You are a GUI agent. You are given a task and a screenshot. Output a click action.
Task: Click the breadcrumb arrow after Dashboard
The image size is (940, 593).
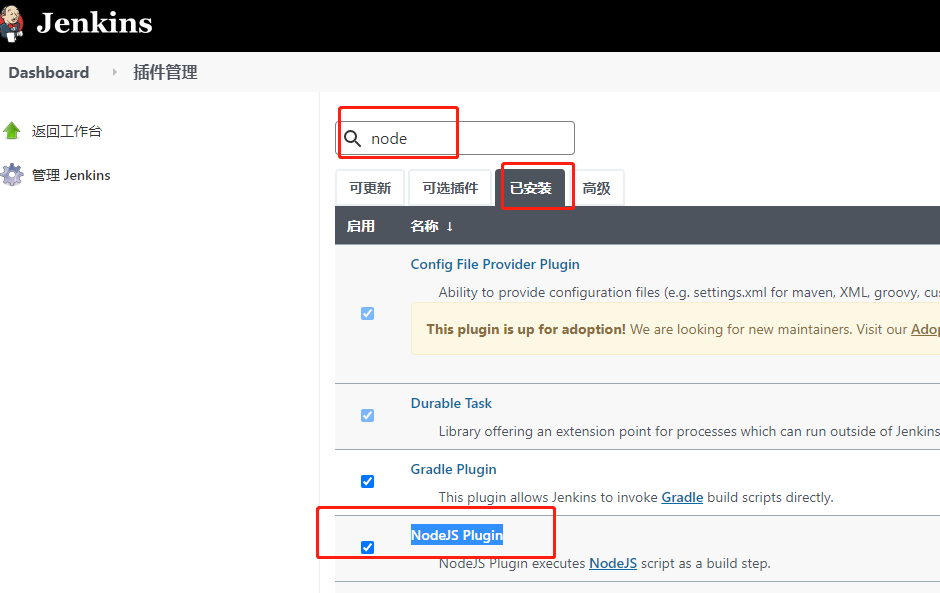(115, 73)
